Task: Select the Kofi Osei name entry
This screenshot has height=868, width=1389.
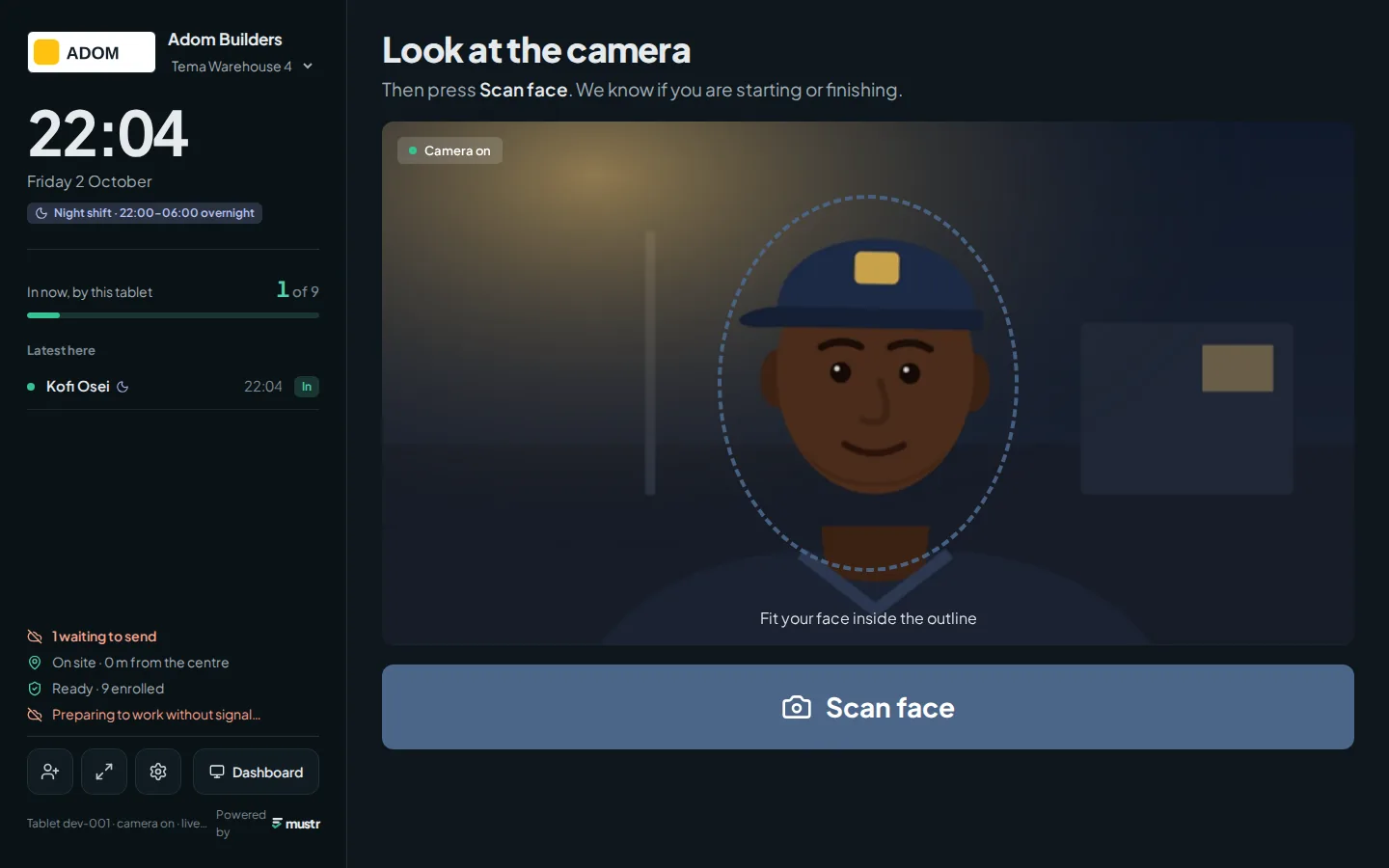Action: (78, 387)
